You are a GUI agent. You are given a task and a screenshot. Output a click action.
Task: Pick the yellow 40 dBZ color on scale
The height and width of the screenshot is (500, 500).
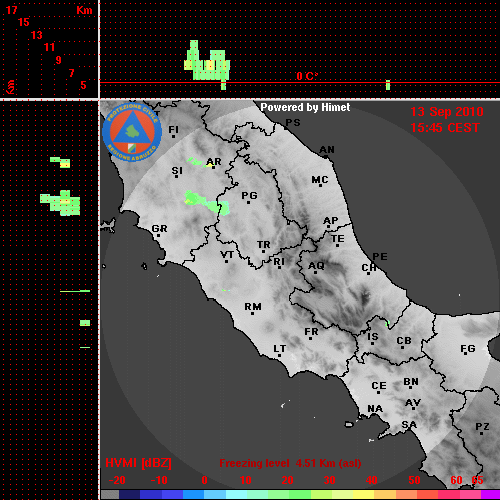(x=363, y=494)
